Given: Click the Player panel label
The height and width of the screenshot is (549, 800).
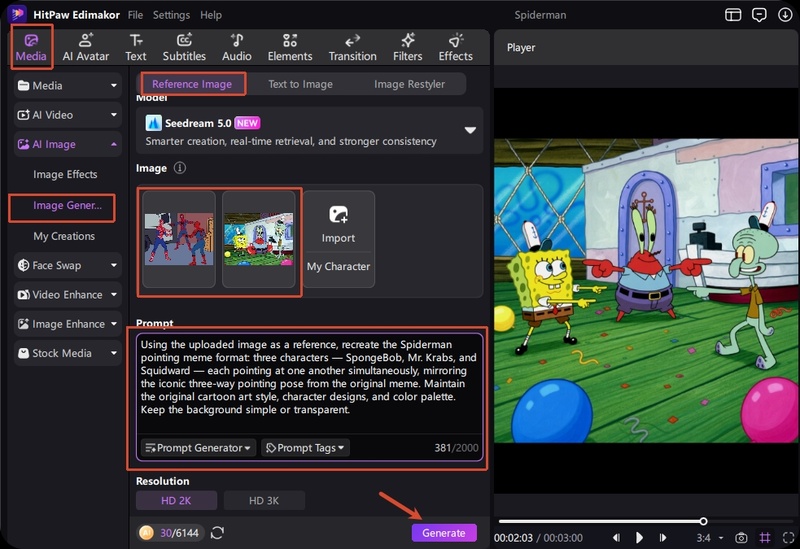Looking at the screenshot, I should 521,47.
